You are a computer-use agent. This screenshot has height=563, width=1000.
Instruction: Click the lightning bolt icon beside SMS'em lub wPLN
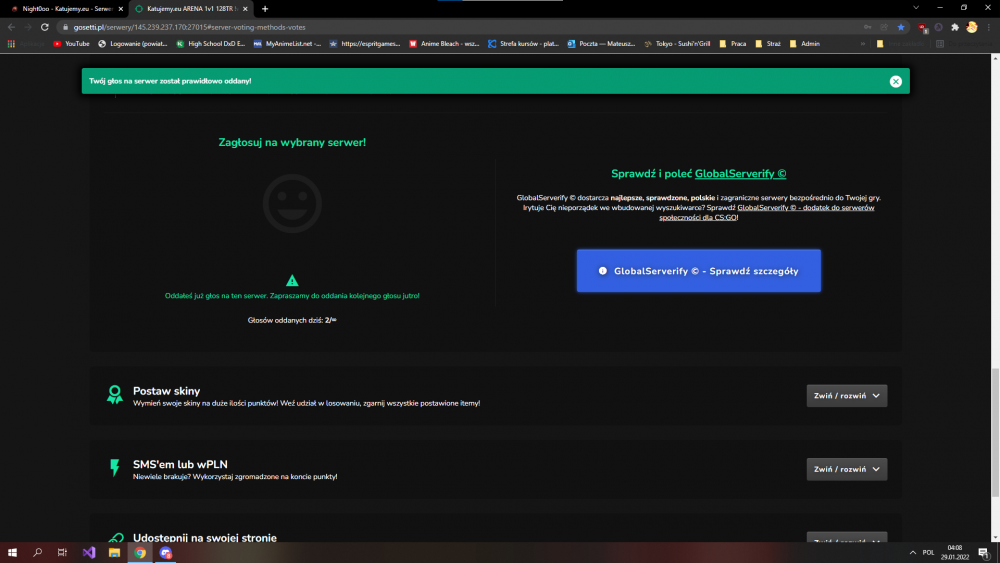[x=115, y=468]
